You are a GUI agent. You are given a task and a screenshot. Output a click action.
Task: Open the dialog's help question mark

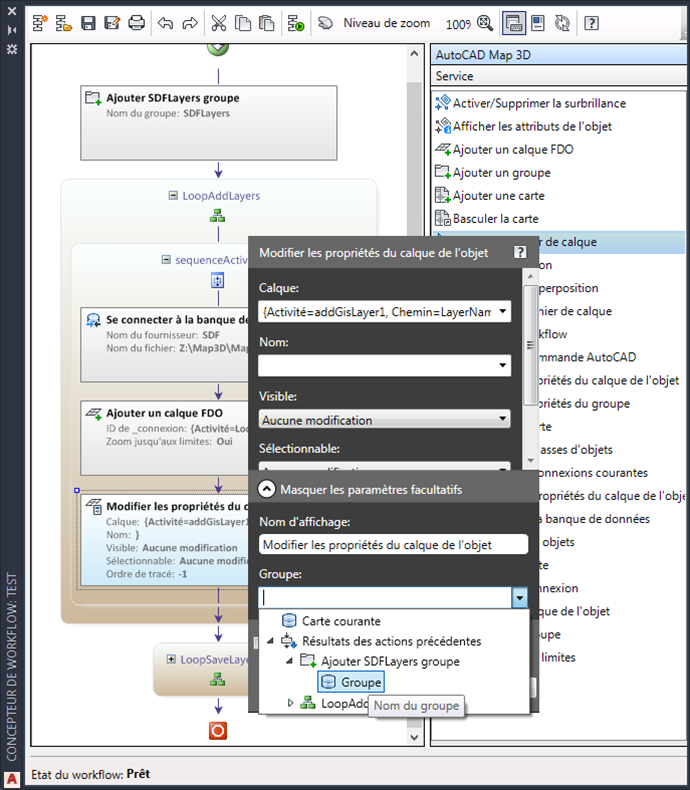(x=520, y=252)
